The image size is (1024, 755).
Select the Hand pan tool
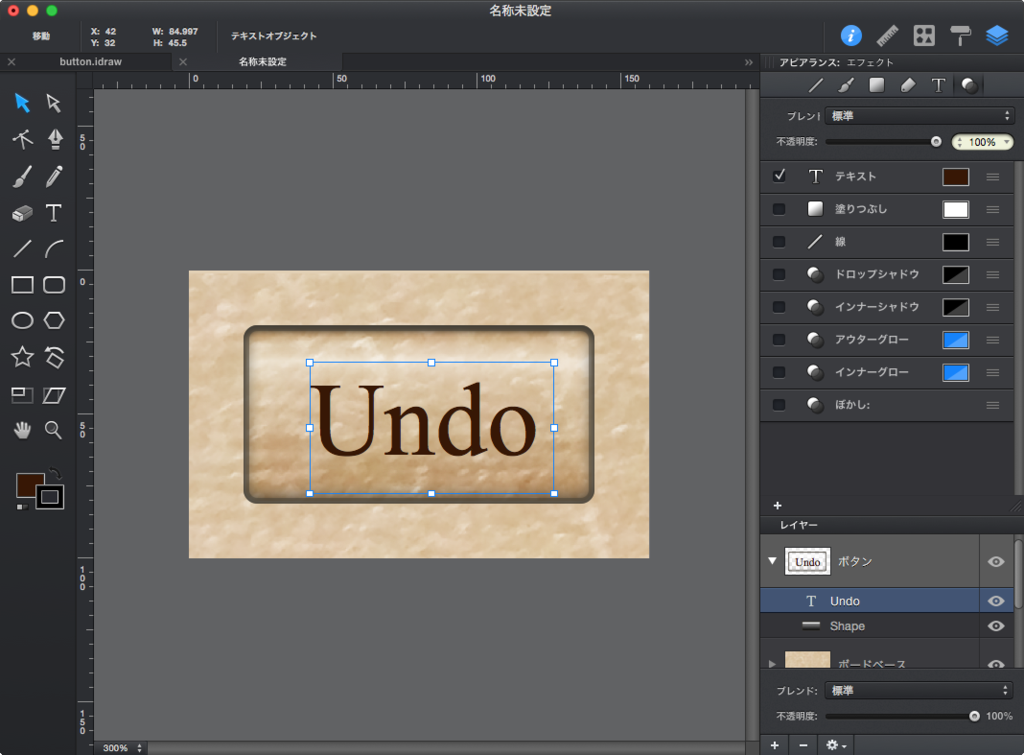[22, 430]
